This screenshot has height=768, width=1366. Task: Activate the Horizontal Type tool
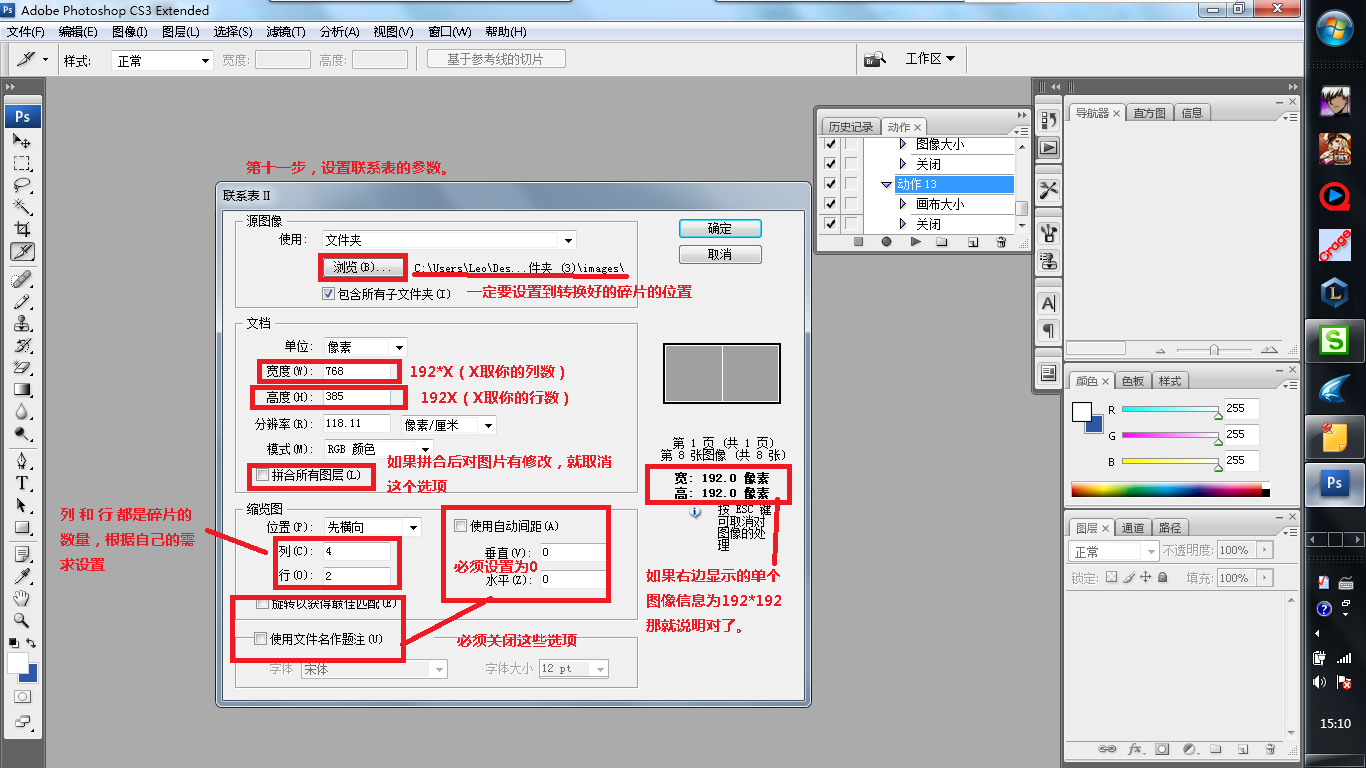tap(22, 483)
